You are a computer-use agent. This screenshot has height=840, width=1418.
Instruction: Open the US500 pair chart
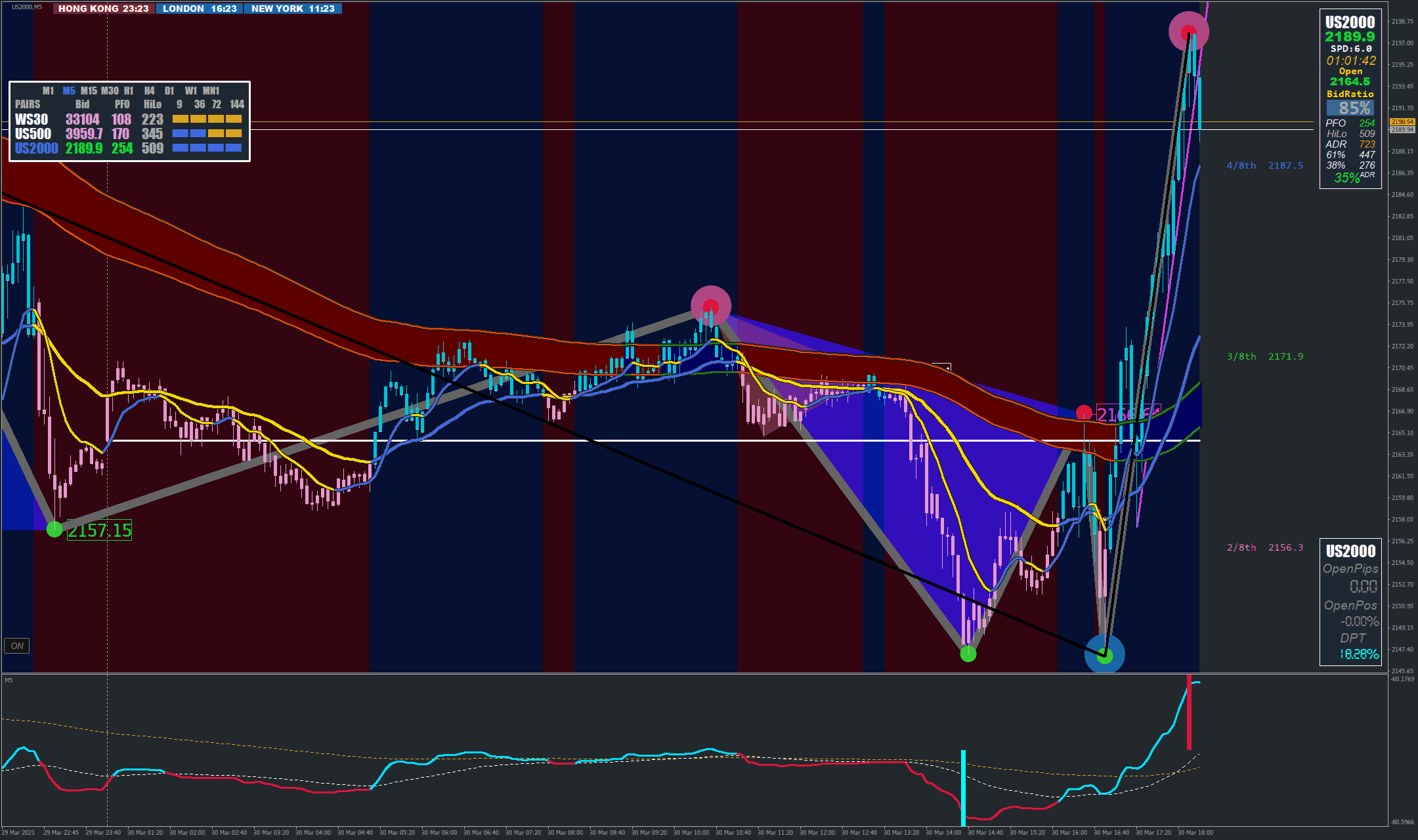click(33, 134)
